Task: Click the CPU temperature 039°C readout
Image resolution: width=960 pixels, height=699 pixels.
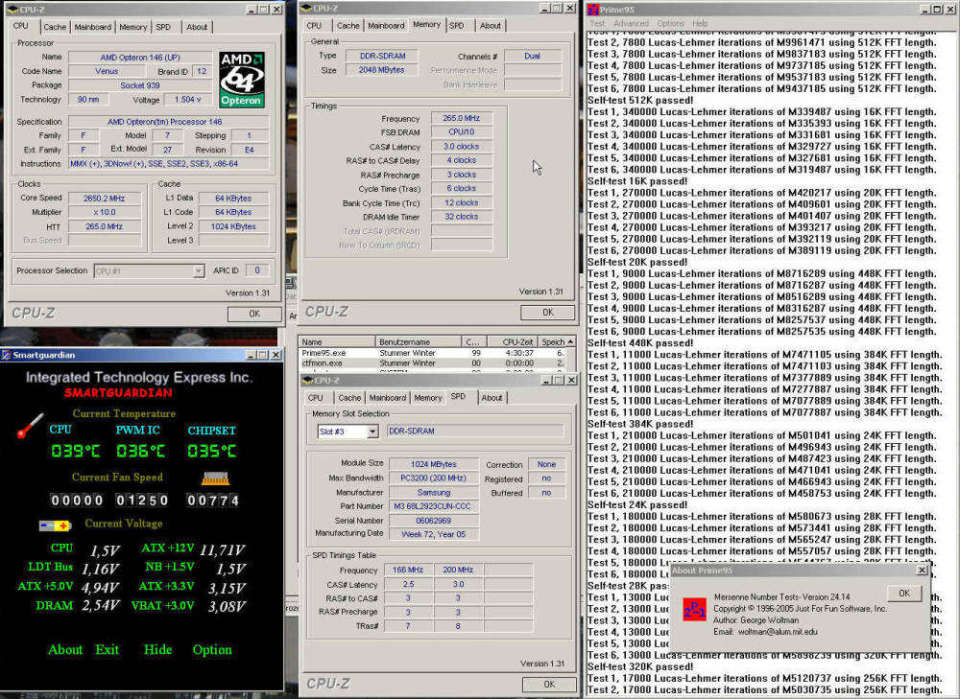Action: pyautogui.click(x=75, y=451)
